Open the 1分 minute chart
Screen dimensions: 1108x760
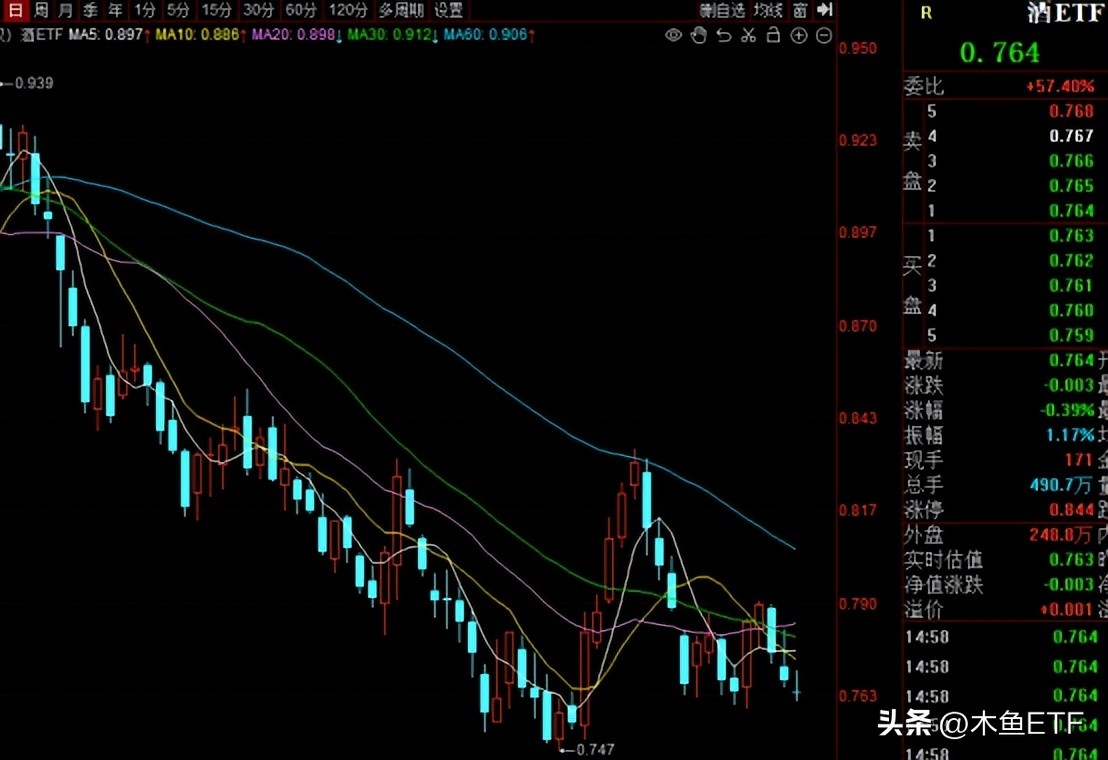pyautogui.click(x=145, y=10)
